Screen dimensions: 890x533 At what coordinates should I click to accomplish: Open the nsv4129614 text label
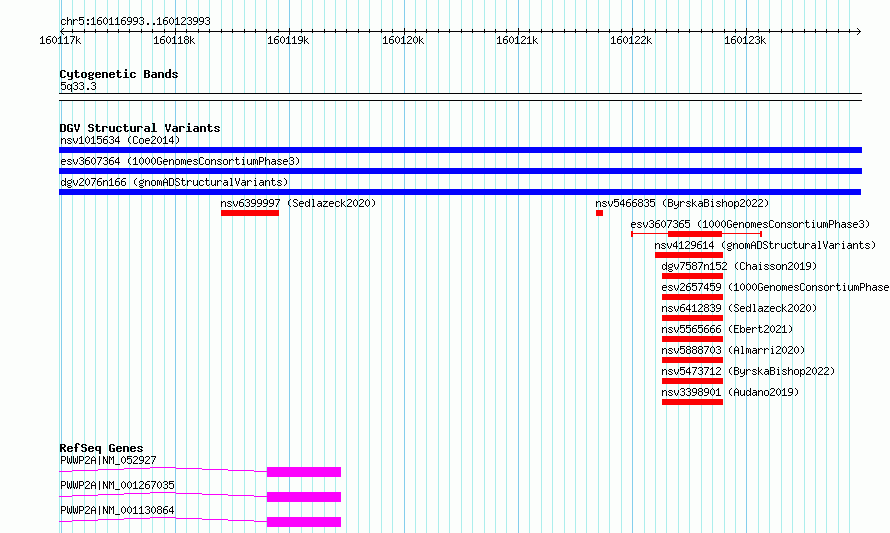coord(684,245)
